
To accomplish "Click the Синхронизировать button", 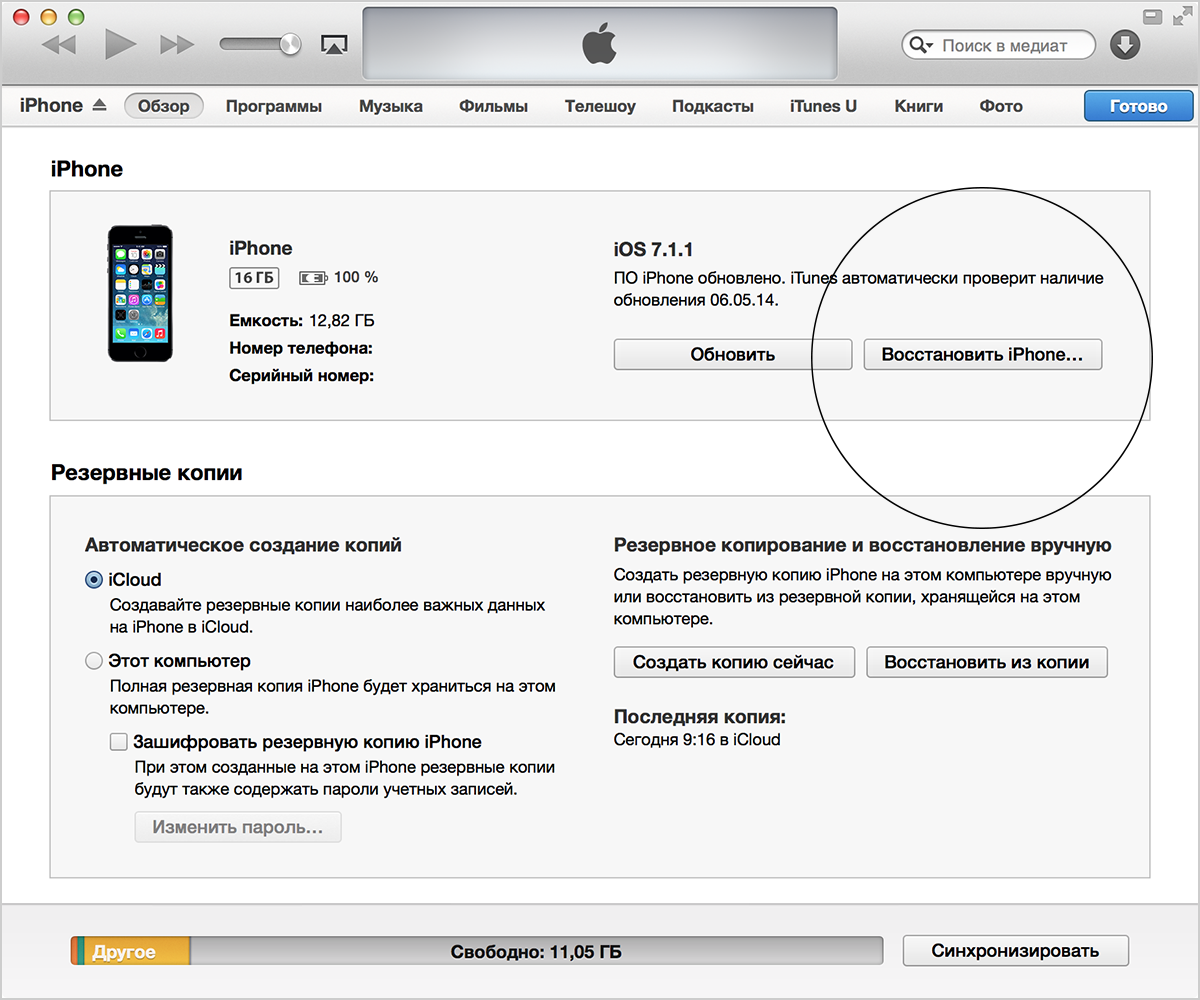I will pos(1015,951).
